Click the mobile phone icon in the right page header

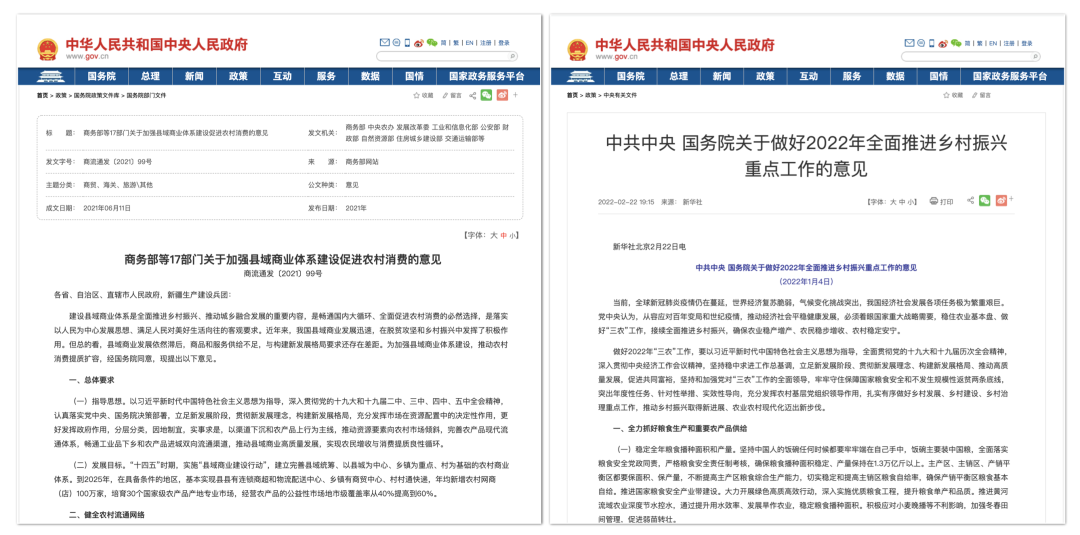click(932, 43)
